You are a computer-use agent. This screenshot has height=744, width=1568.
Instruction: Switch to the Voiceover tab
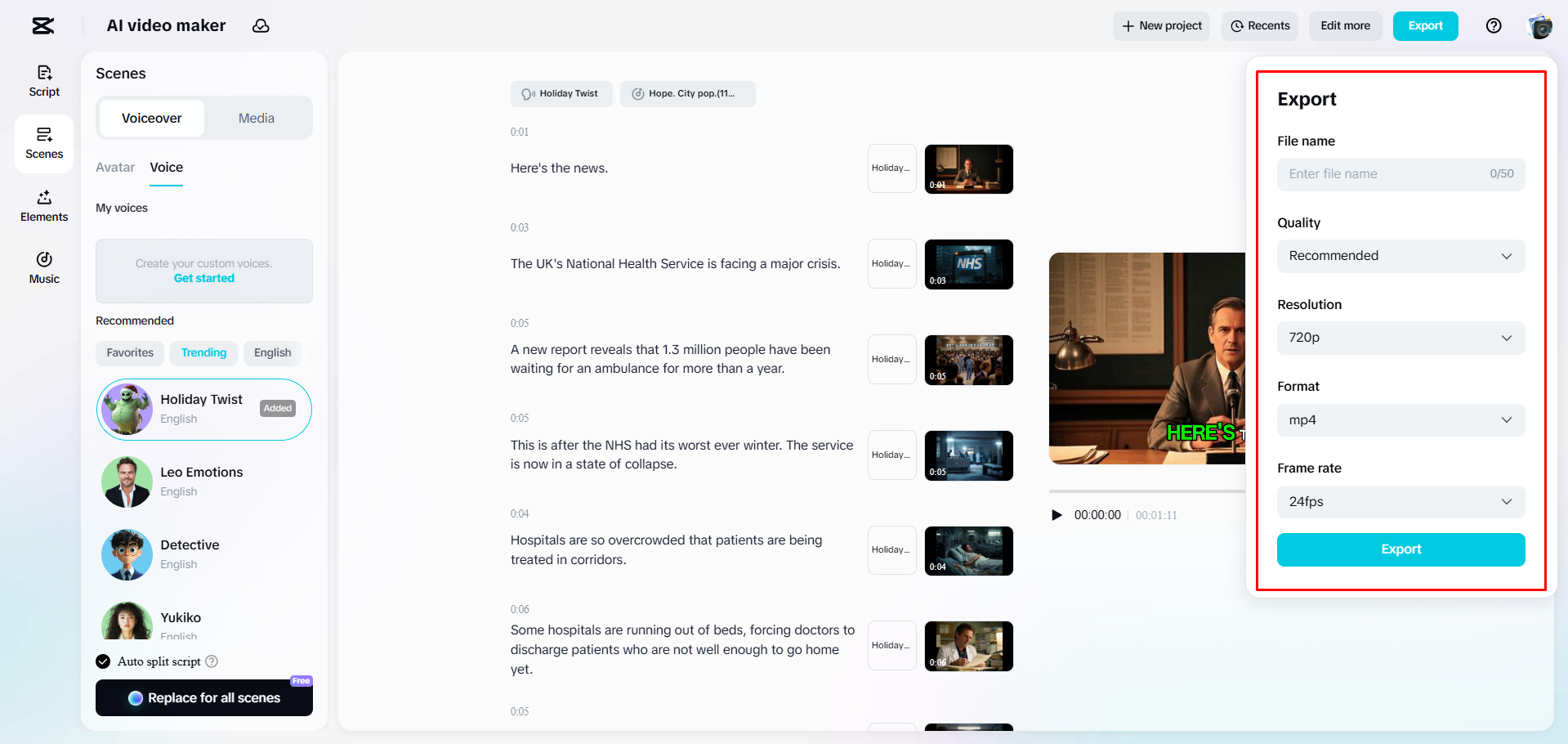click(x=152, y=119)
